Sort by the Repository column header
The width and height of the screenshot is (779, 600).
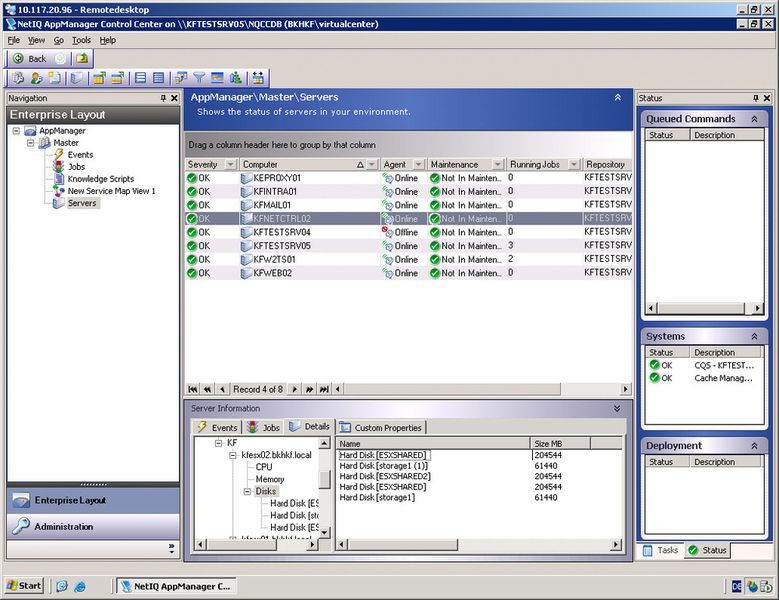(607, 164)
